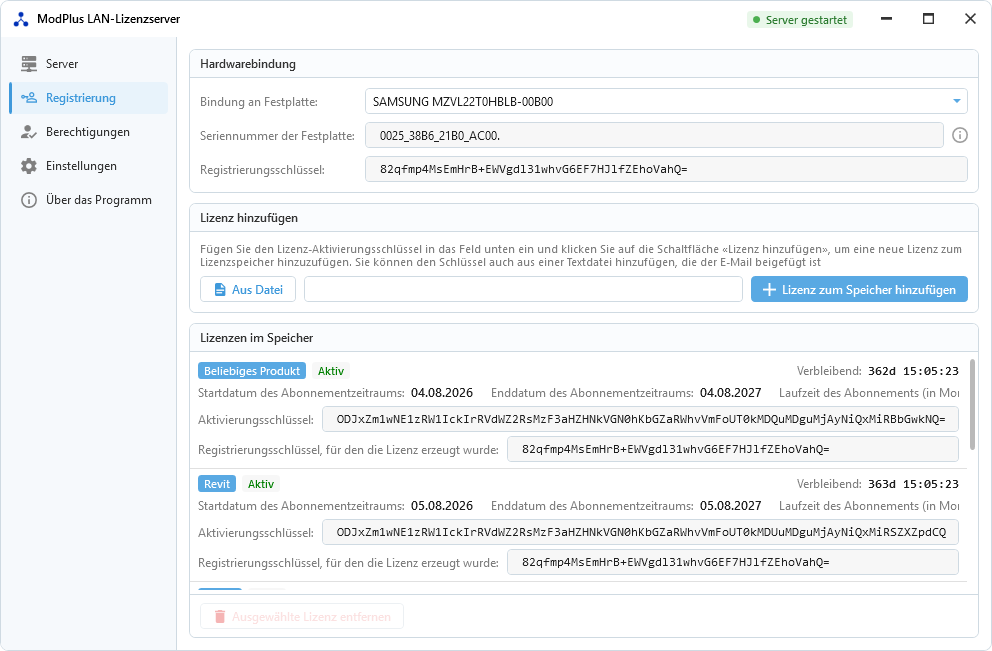The width and height of the screenshot is (992, 651).
Task: Click the Einstellungen gear icon
Action: [28, 166]
